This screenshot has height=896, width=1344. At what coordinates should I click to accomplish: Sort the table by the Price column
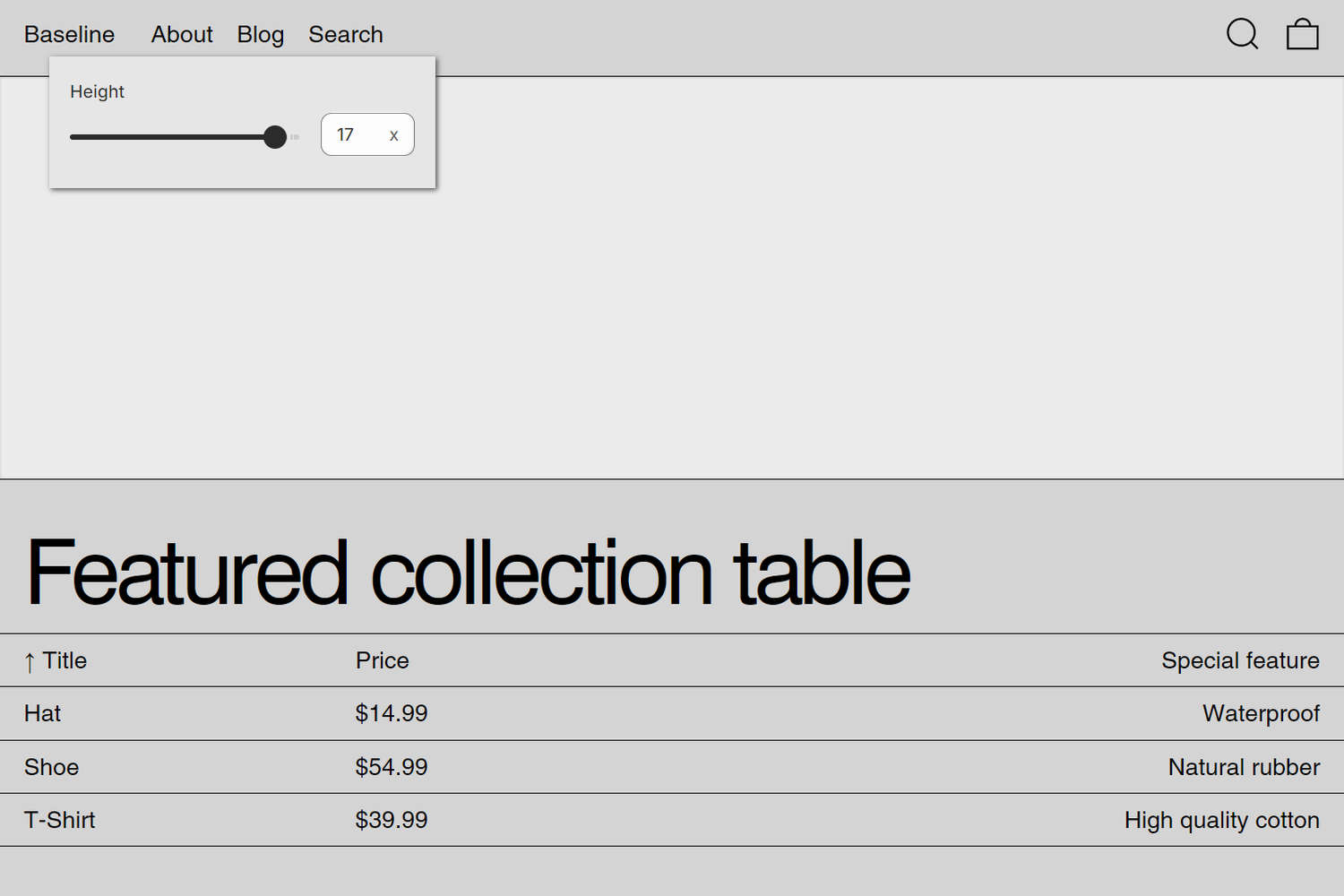(x=383, y=660)
